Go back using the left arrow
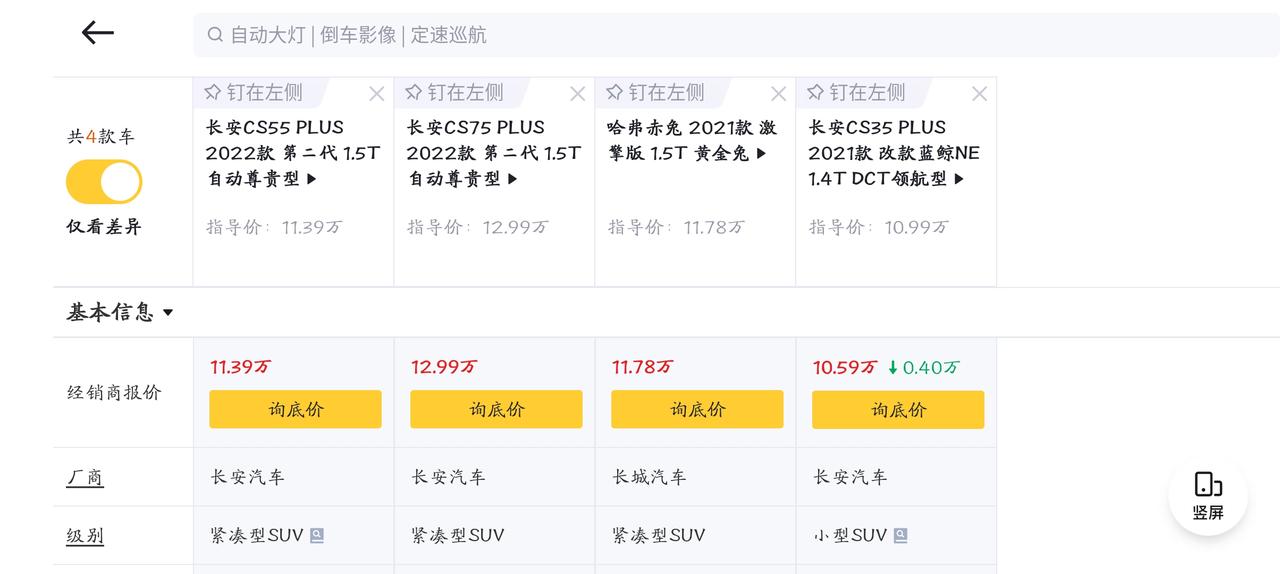 point(98,33)
